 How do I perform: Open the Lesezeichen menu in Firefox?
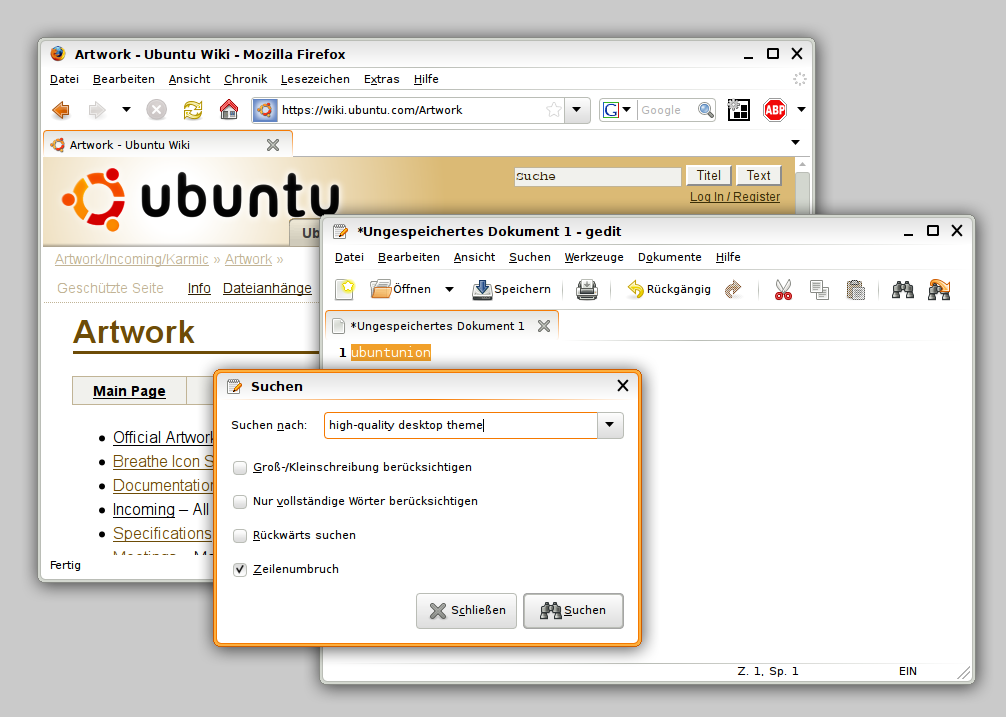(x=315, y=79)
